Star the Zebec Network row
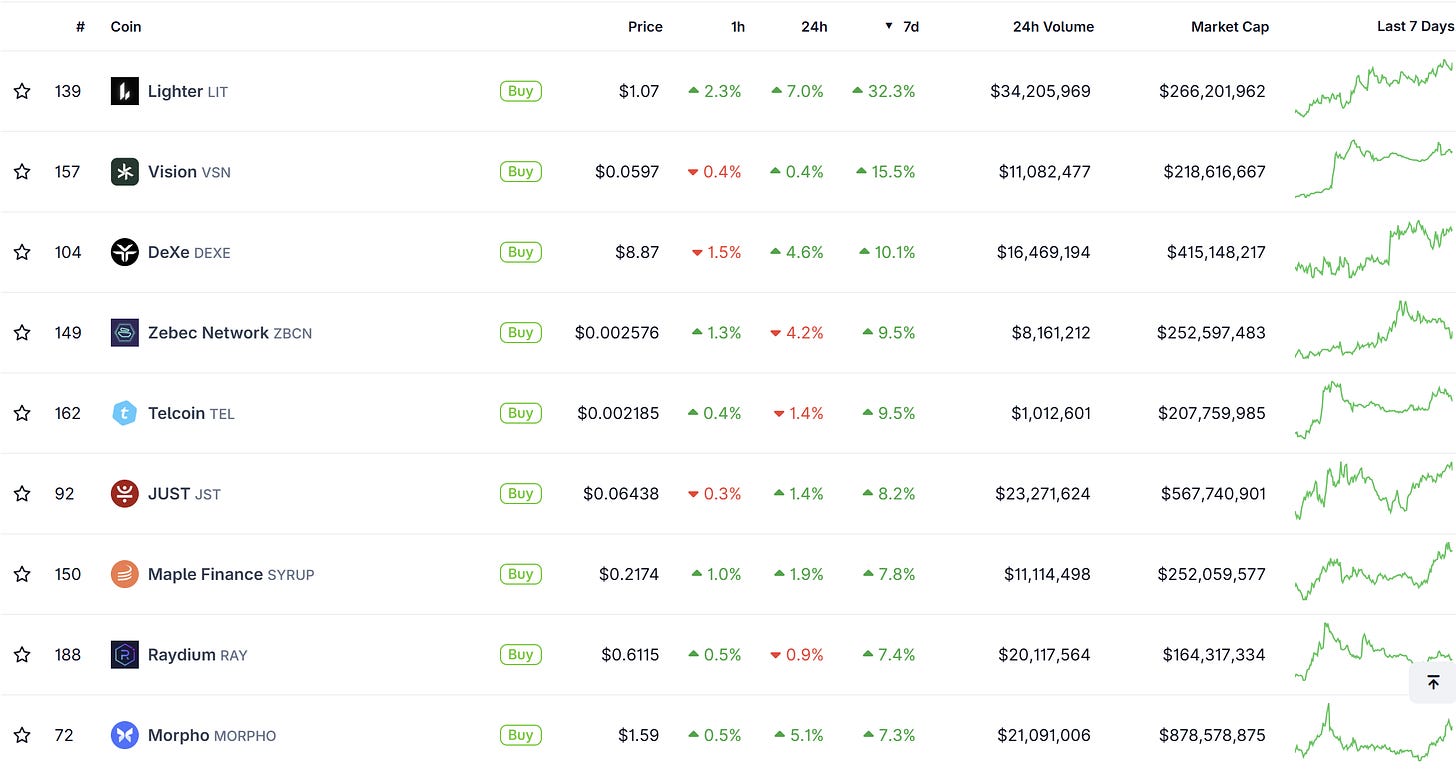Screen dimensions: 1456x772 point(22,333)
